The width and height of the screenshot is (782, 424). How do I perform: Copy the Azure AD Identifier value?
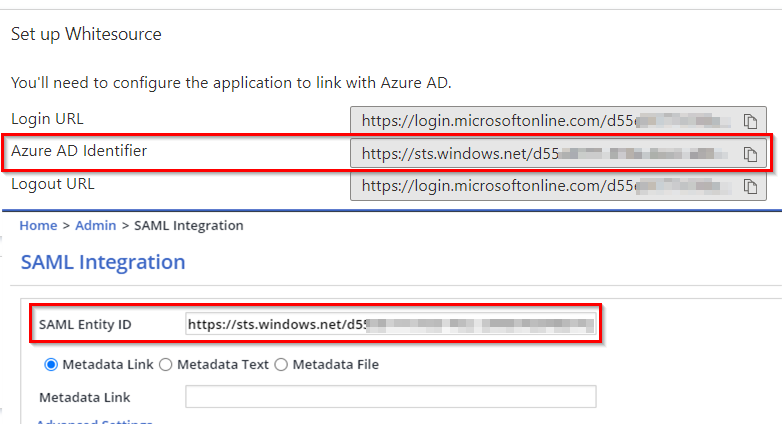tap(750, 154)
